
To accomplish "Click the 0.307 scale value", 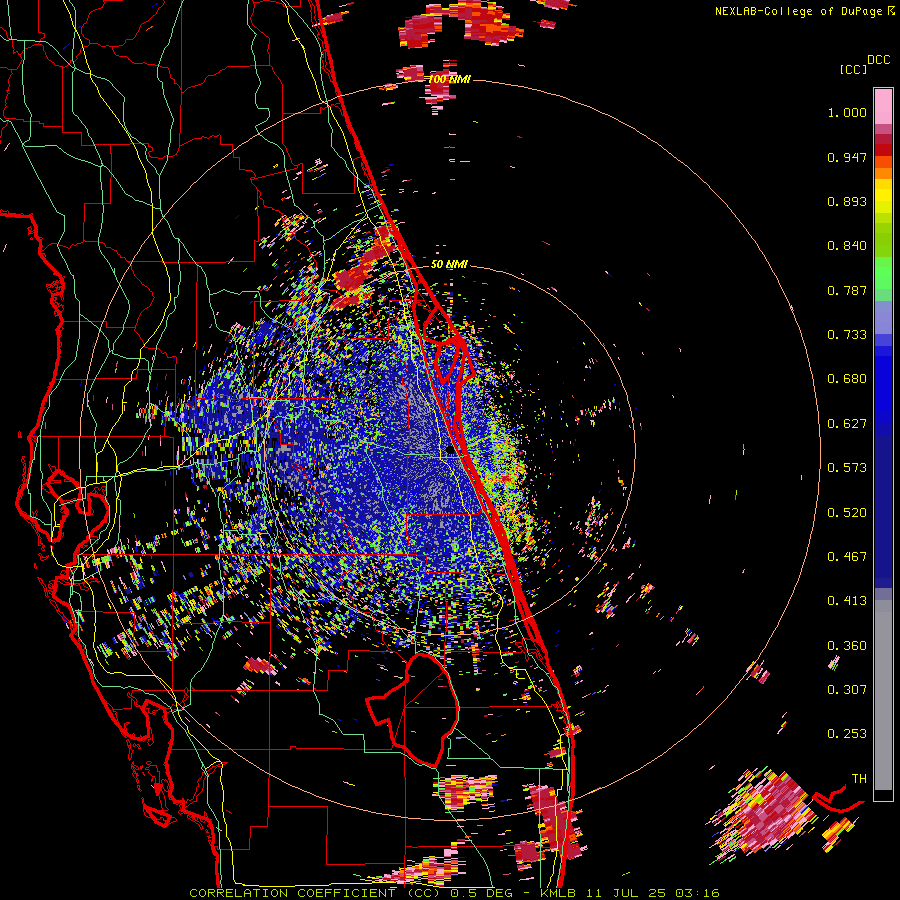I will tap(847, 690).
